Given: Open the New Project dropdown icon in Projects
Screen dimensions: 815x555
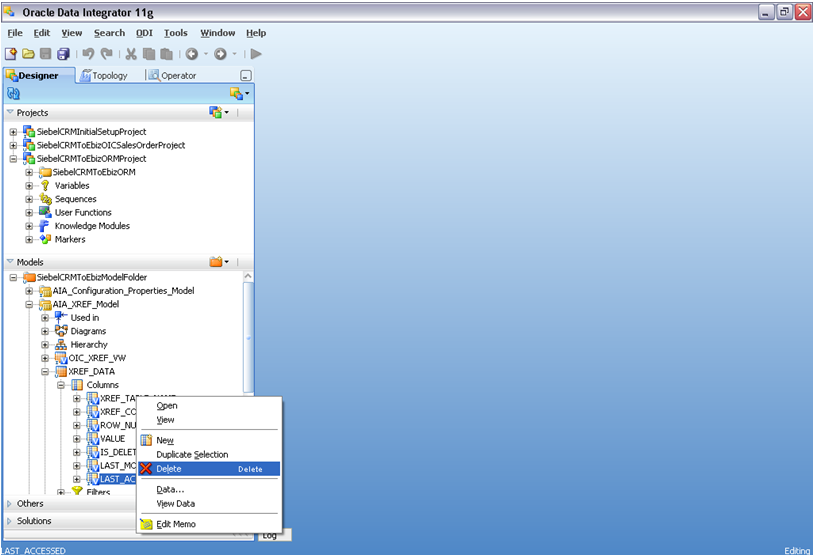Looking at the screenshot, I should pyautogui.click(x=219, y=112).
